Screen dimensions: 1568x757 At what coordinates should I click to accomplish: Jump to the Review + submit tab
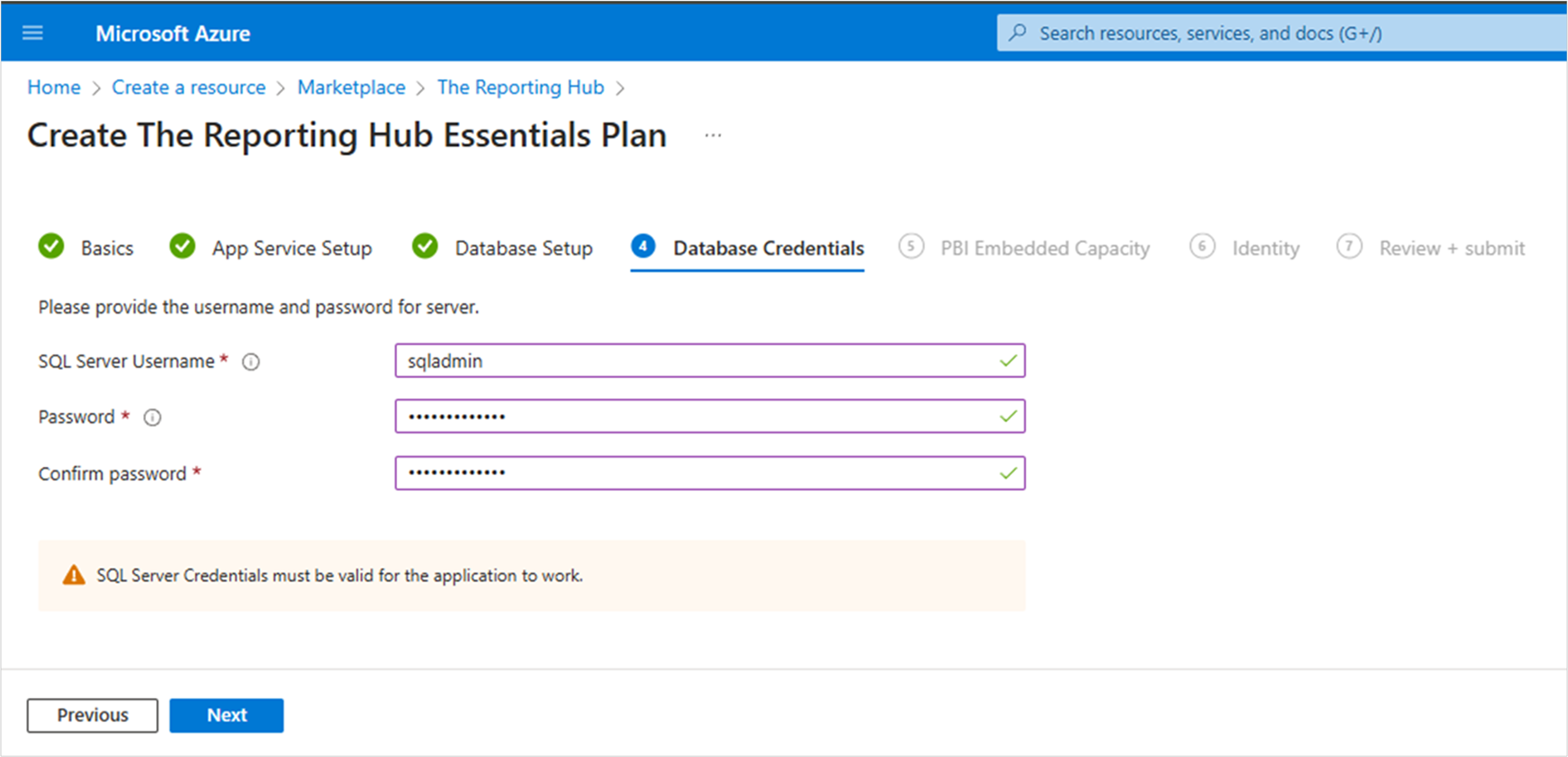pyautogui.click(x=1452, y=248)
